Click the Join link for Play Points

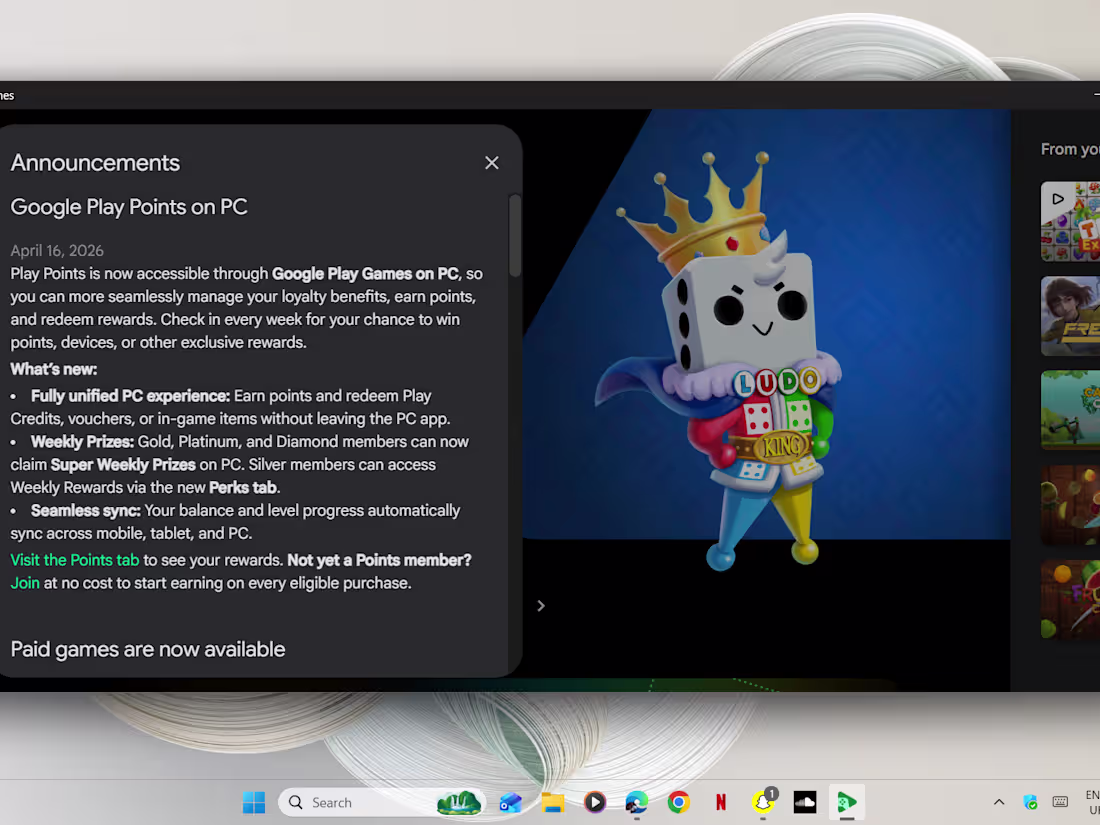25,583
